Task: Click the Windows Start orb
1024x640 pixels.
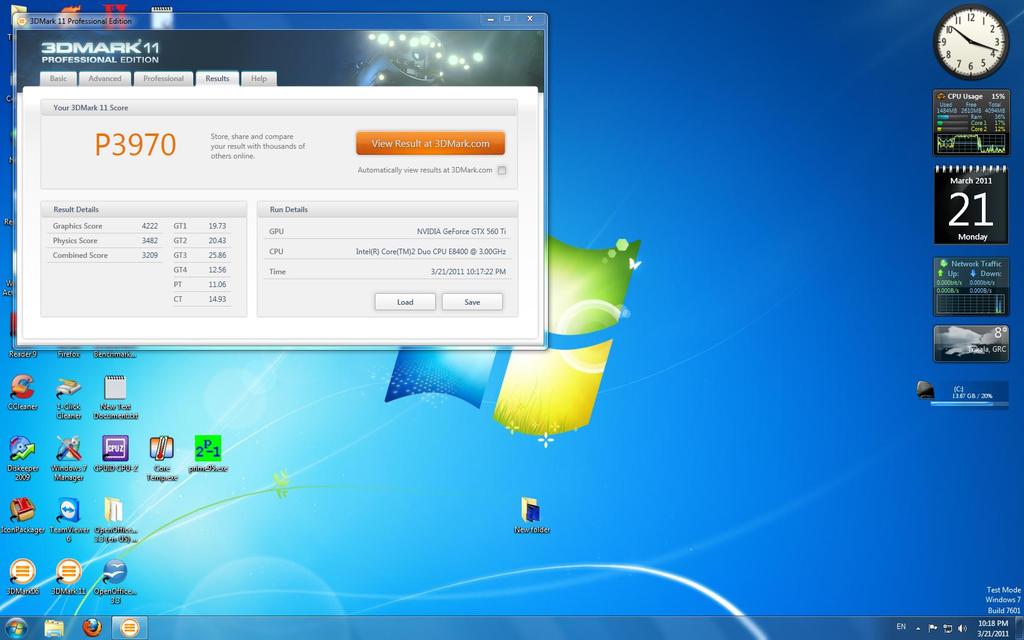Action: coord(16,628)
